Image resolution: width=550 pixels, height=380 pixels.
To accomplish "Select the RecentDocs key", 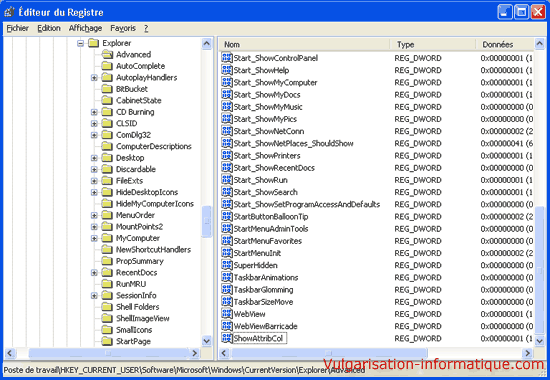I will 136,273.
